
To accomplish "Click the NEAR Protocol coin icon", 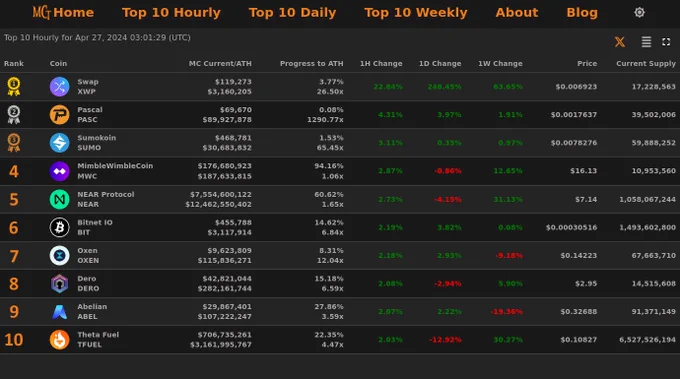I will tap(59, 199).
